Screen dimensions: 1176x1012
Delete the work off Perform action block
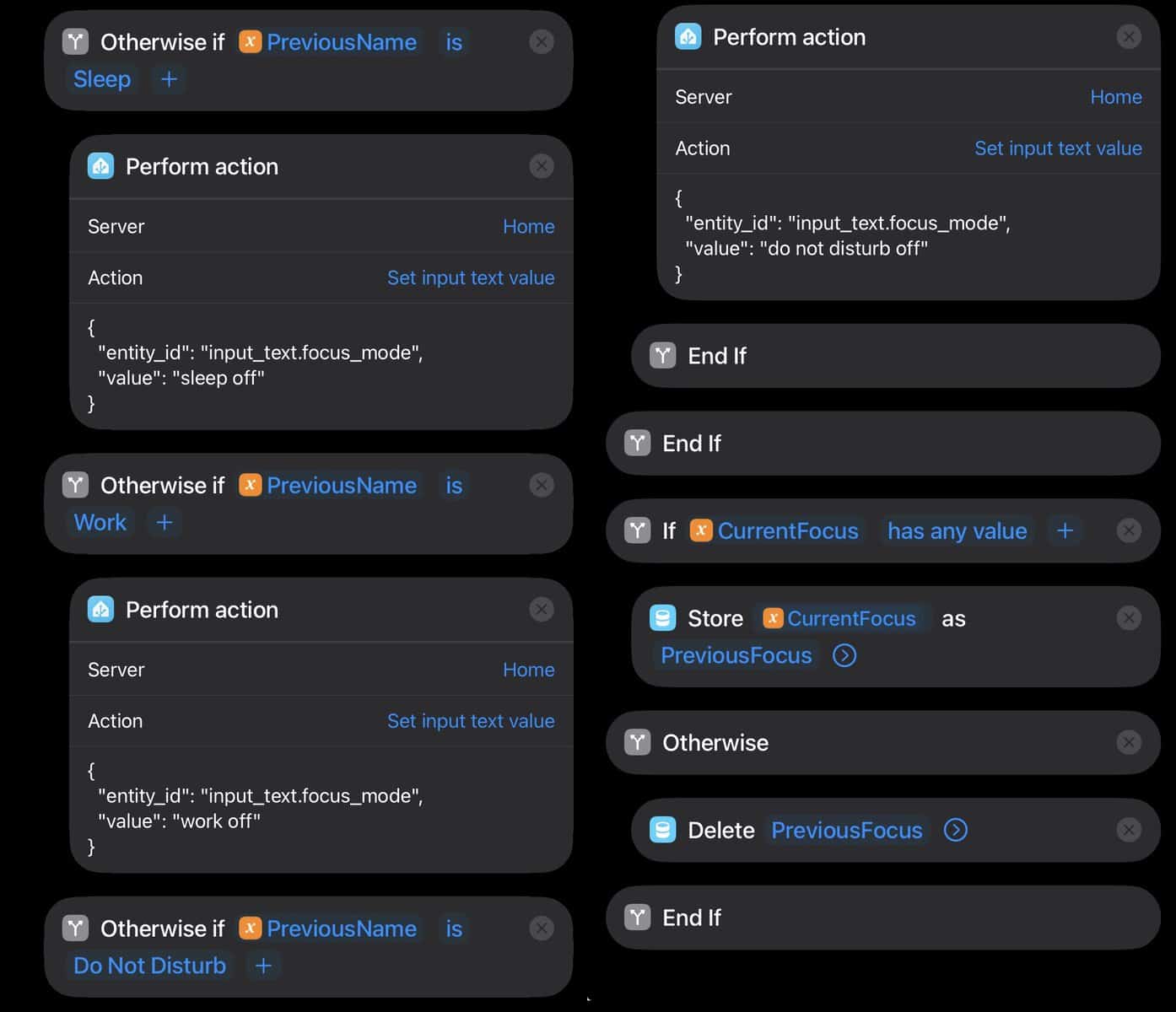click(x=542, y=609)
